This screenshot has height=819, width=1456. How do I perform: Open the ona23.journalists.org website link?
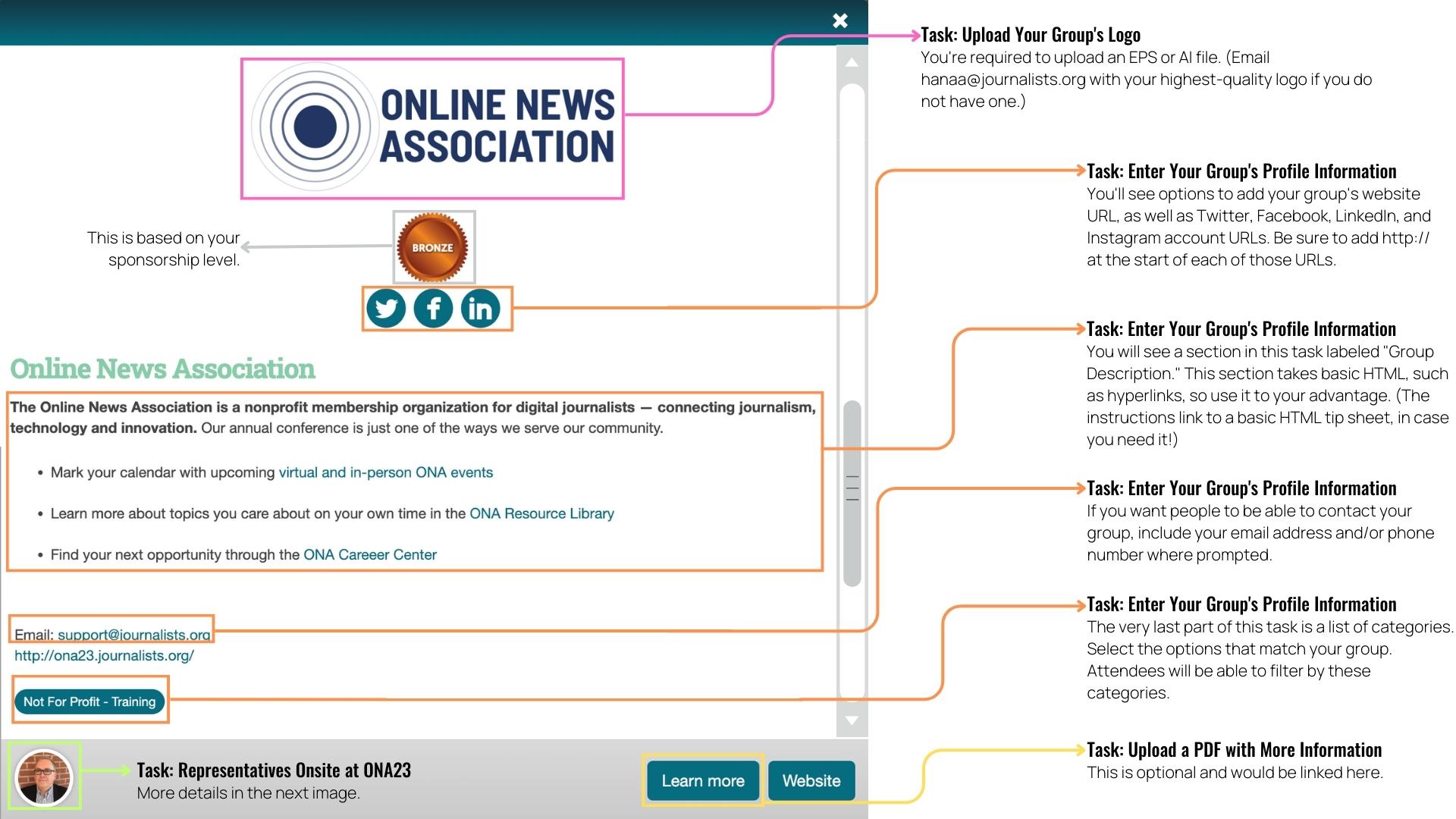point(105,655)
